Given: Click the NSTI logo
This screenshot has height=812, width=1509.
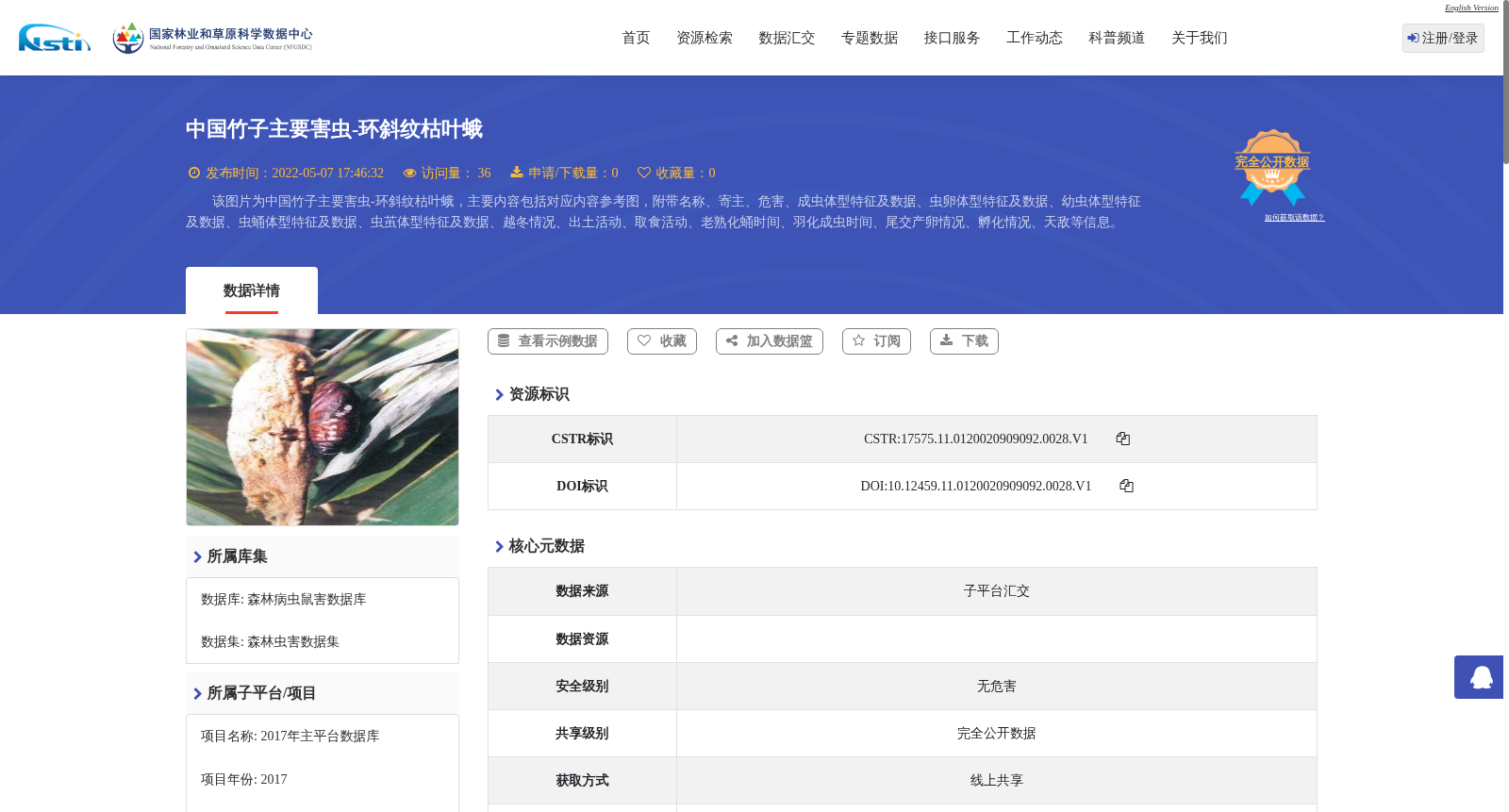Looking at the screenshot, I should pyautogui.click(x=55, y=38).
